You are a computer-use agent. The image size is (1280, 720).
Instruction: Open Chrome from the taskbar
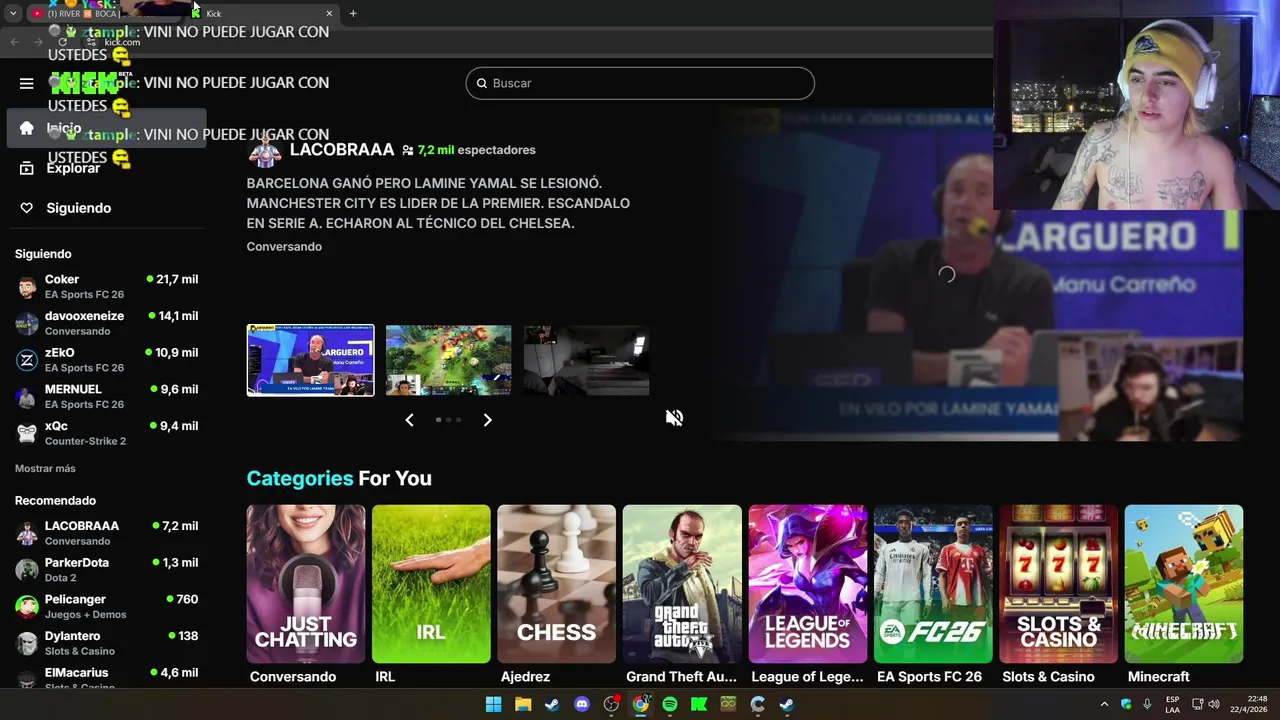coord(641,704)
